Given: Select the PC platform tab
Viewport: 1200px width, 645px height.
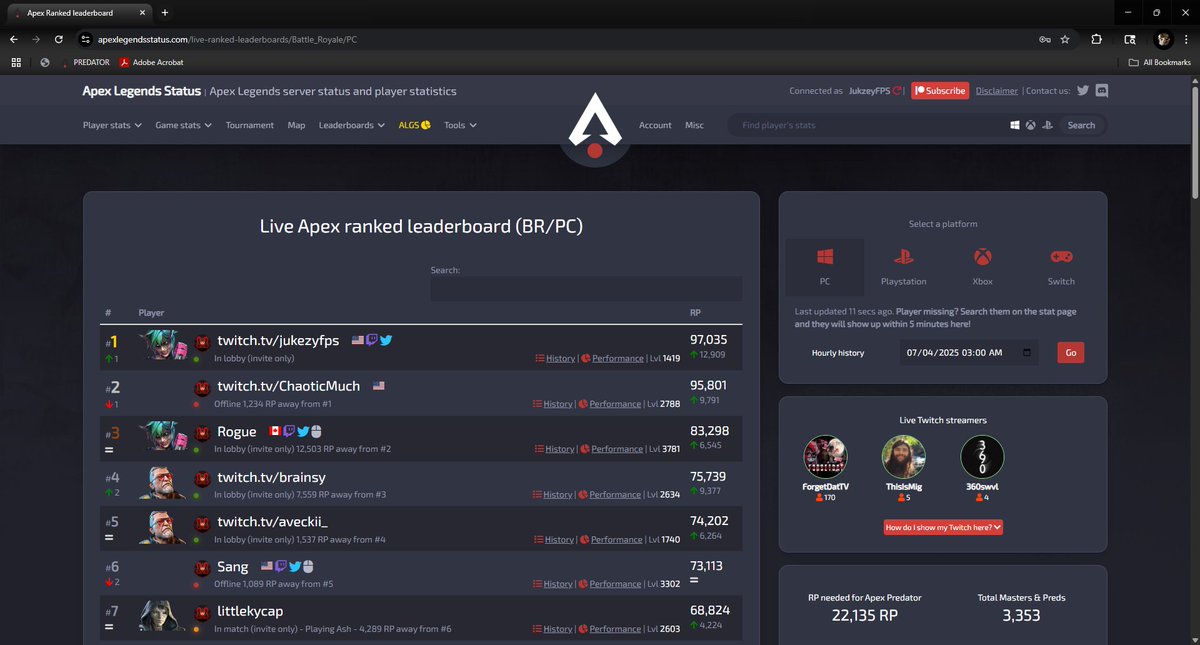Looking at the screenshot, I should (825, 267).
